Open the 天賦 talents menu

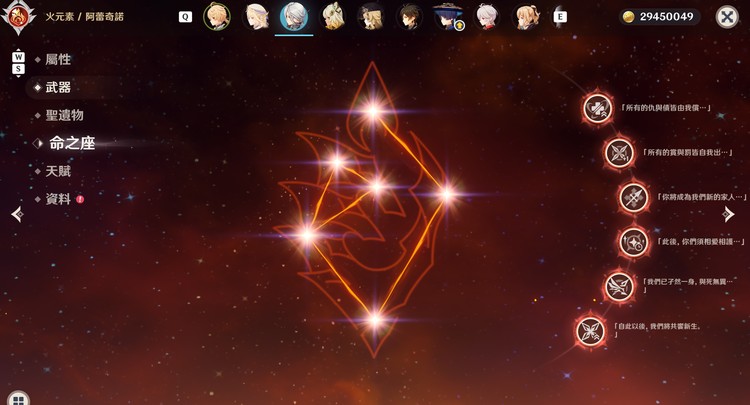pos(58,171)
